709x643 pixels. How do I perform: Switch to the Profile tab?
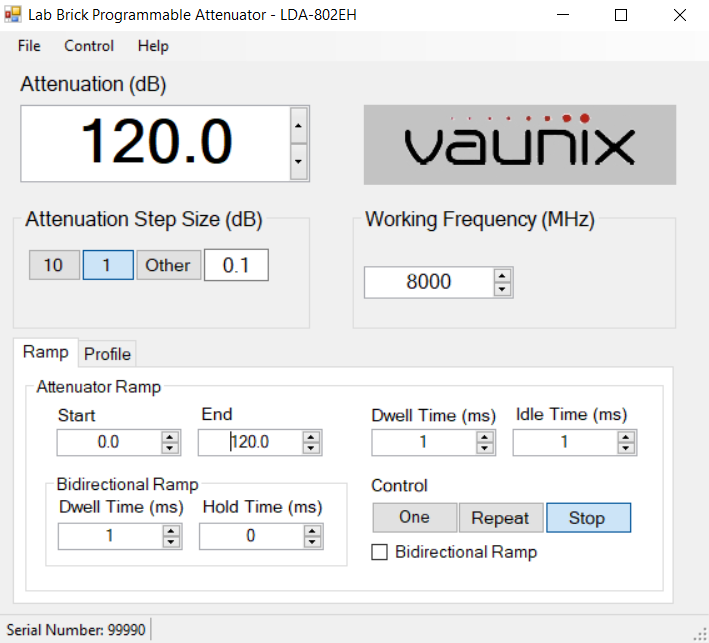(107, 354)
